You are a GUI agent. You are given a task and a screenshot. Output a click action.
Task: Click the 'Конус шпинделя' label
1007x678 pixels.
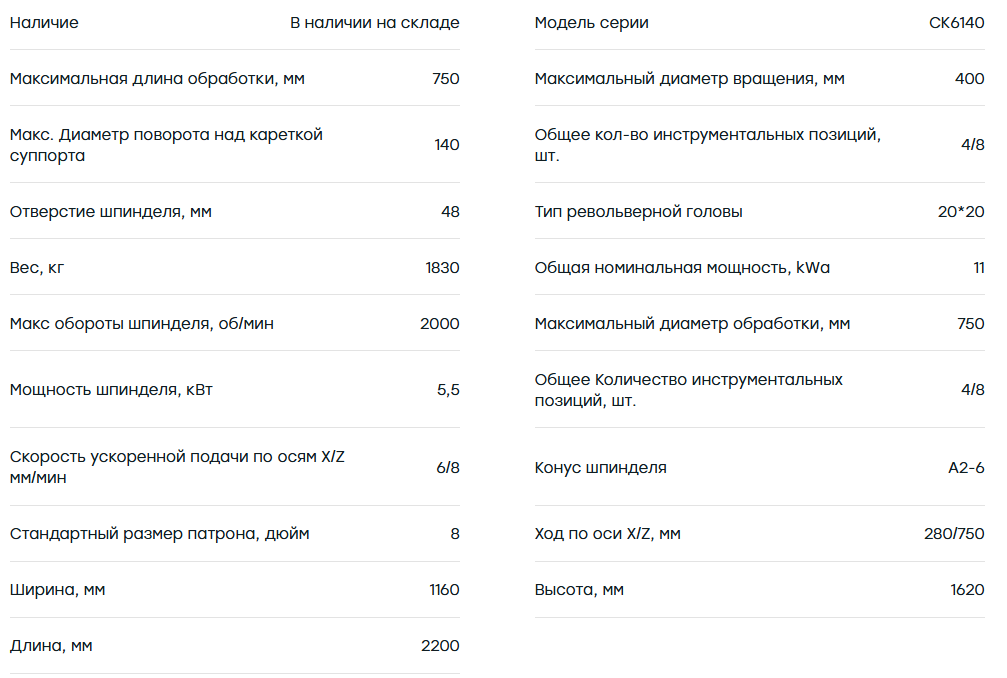point(600,467)
